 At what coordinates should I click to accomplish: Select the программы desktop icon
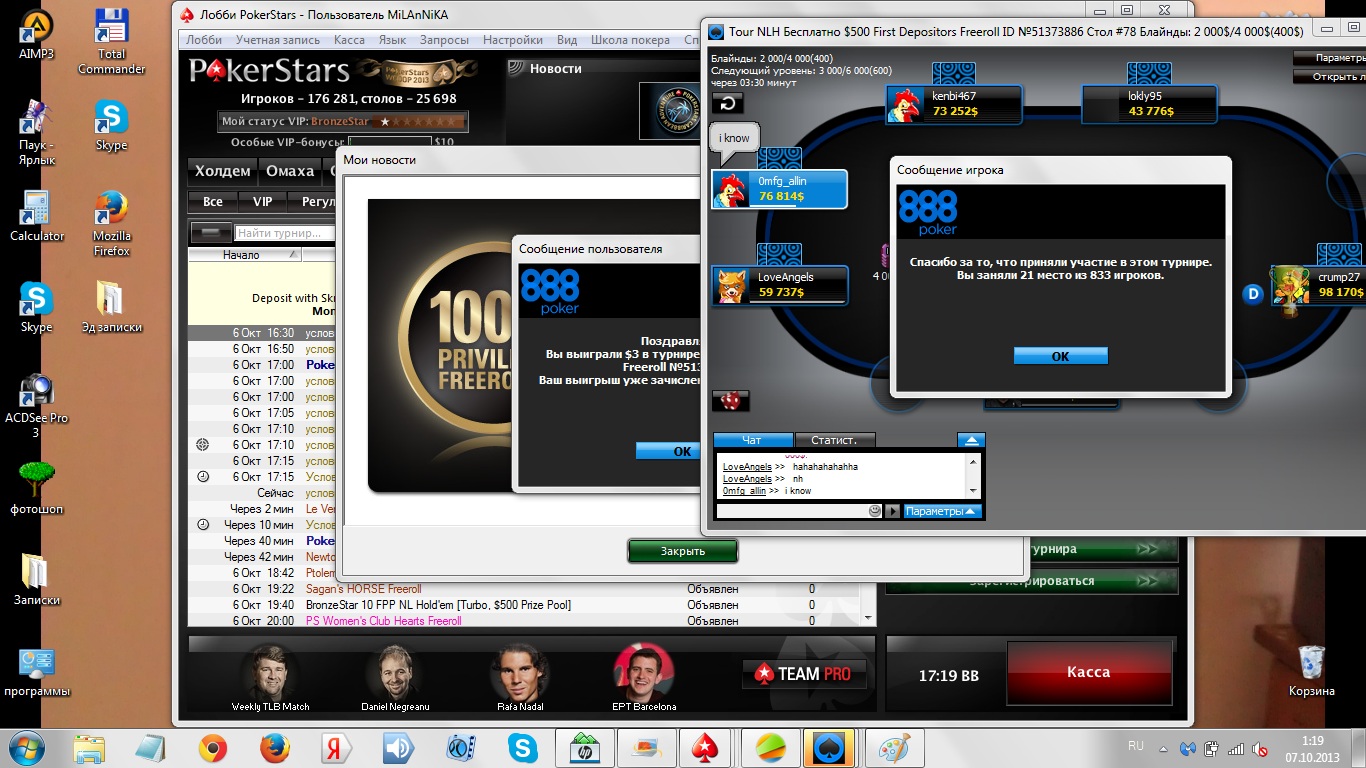[37, 672]
